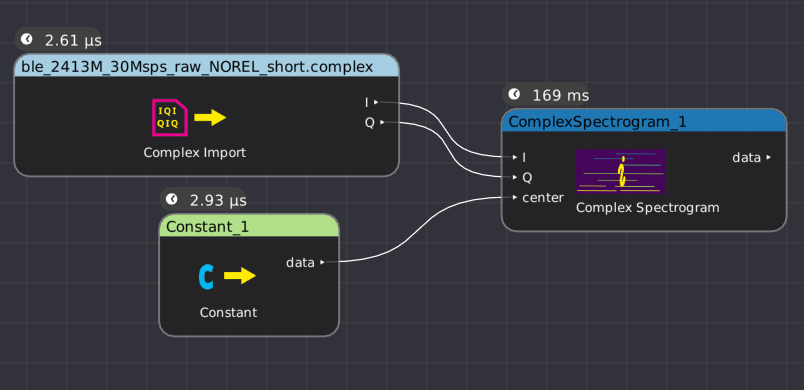
Task: Click the clock icon beside 2.93 µs
Action: coord(172,199)
